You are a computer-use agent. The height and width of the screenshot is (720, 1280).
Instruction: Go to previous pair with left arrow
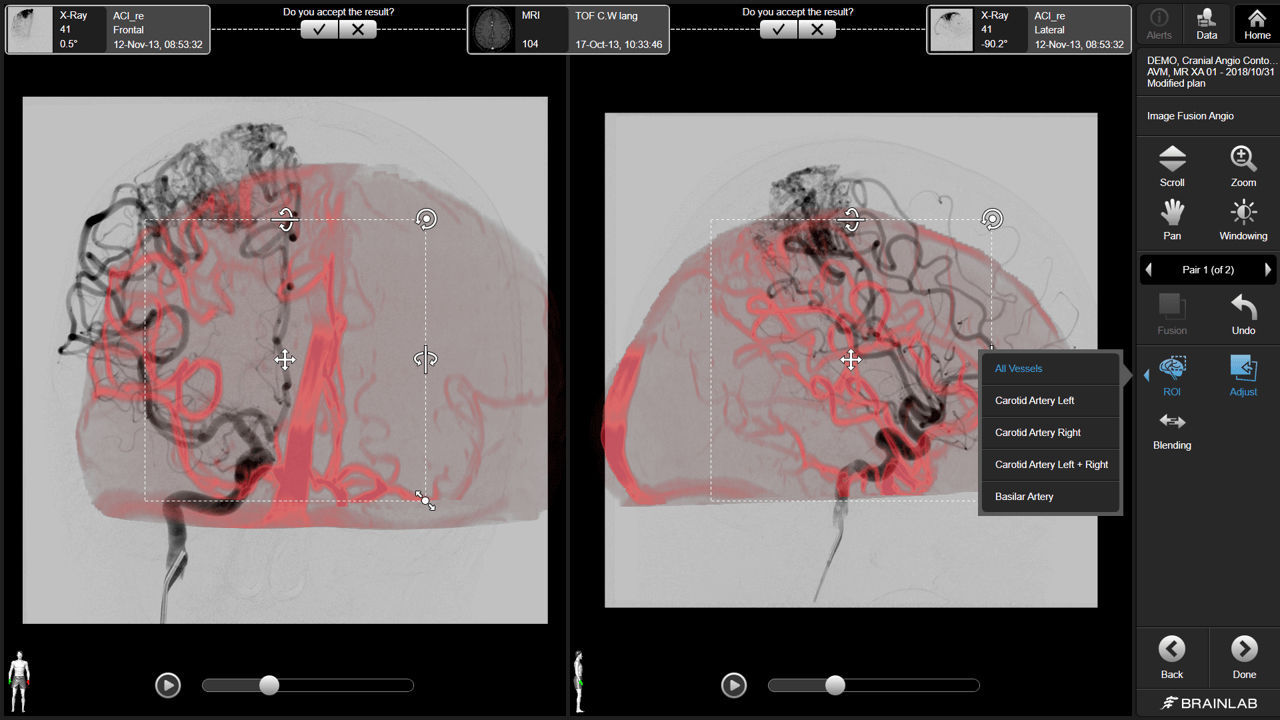1148,269
